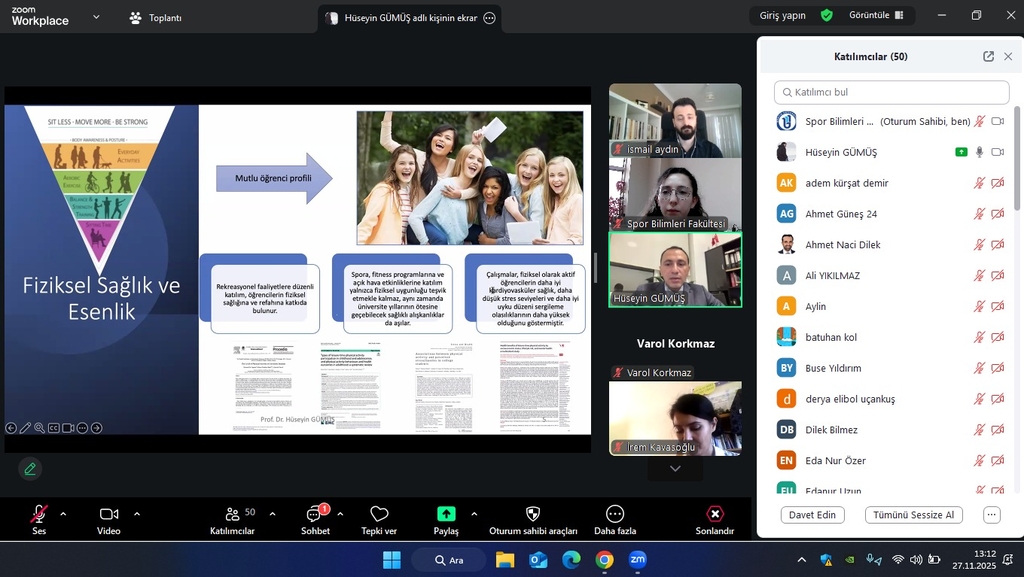Toggle adem kürşat demir's muted microphone
Screen dimensions: 1024x577
(980, 183)
